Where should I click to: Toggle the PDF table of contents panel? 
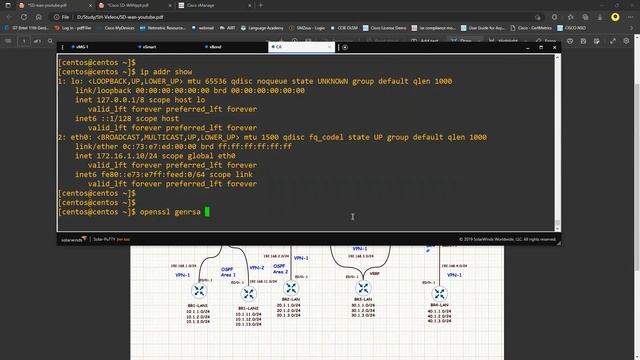pyautogui.click(x=8, y=41)
